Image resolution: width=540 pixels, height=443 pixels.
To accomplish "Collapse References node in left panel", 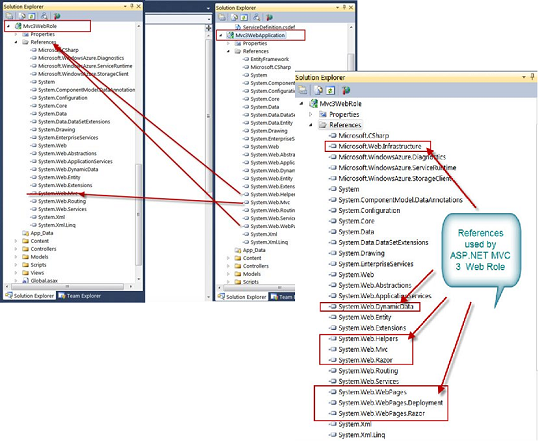I will pyautogui.click(x=16, y=42).
